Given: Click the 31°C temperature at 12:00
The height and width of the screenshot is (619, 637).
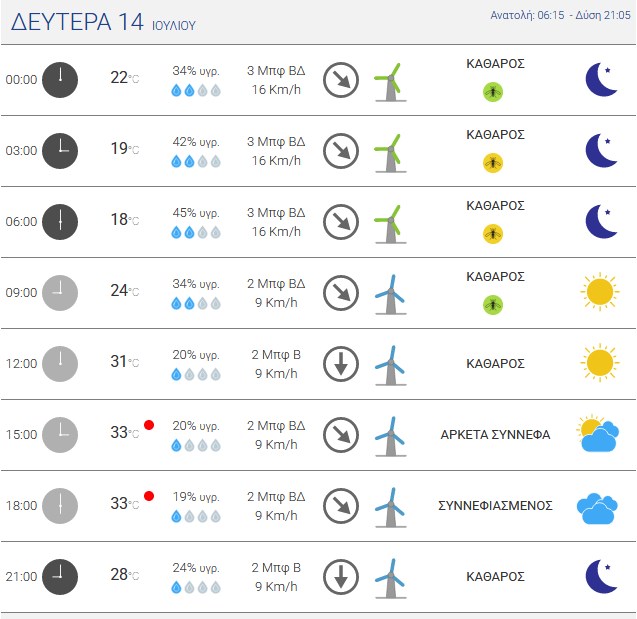Looking at the screenshot, I should [x=125, y=361].
